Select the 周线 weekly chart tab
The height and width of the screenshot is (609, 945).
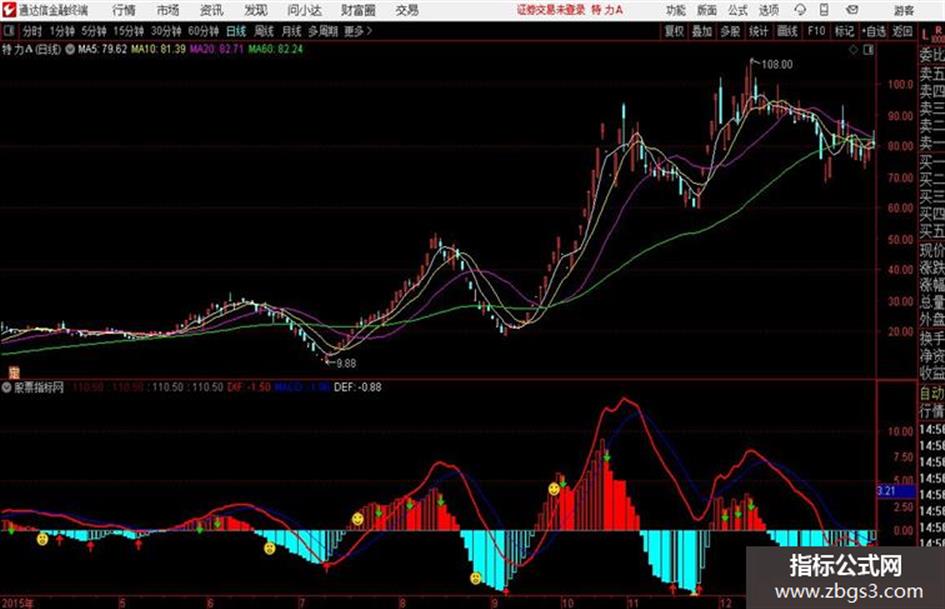click(x=264, y=31)
